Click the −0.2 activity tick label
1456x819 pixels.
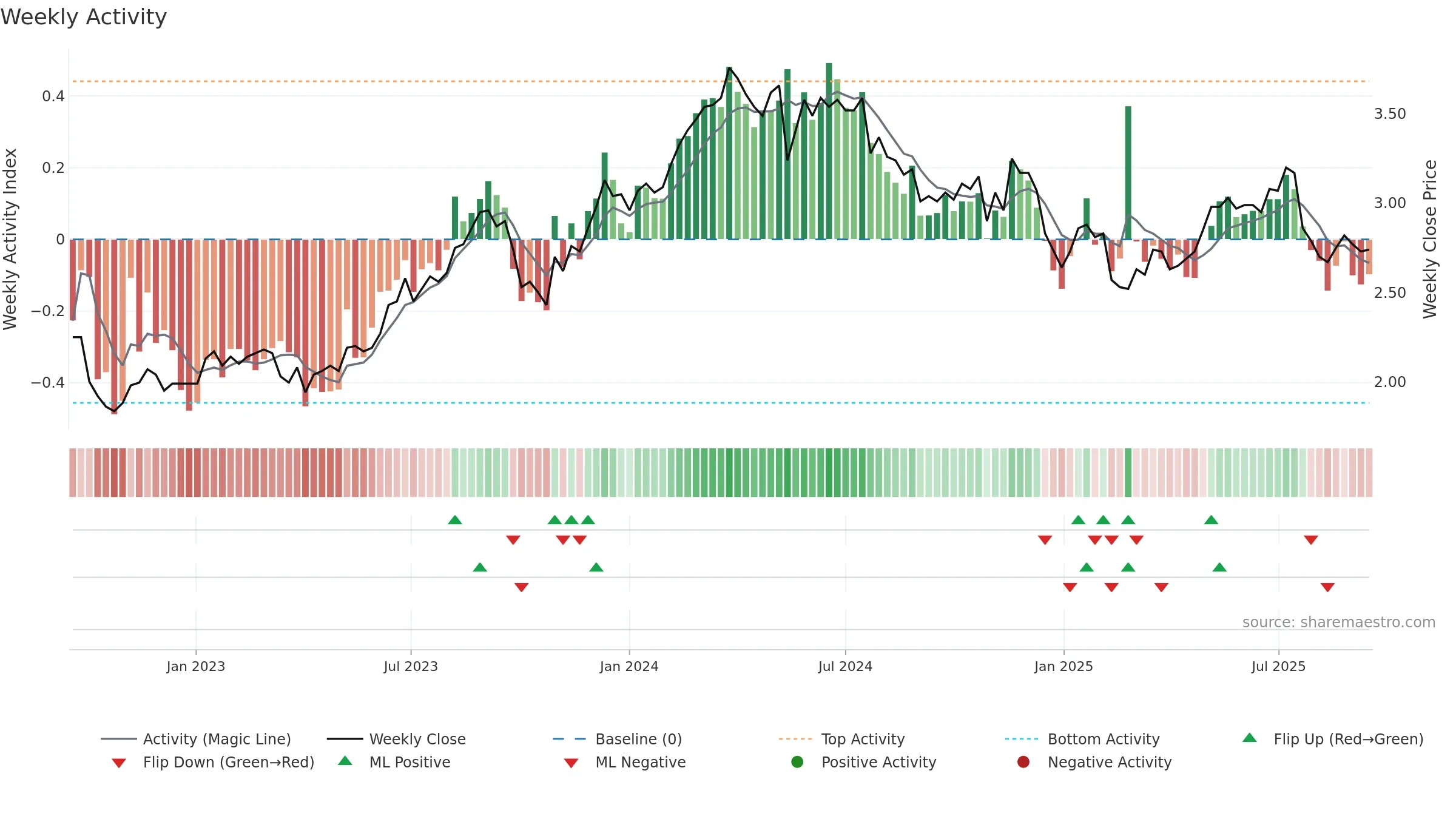pyautogui.click(x=47, y=311)
